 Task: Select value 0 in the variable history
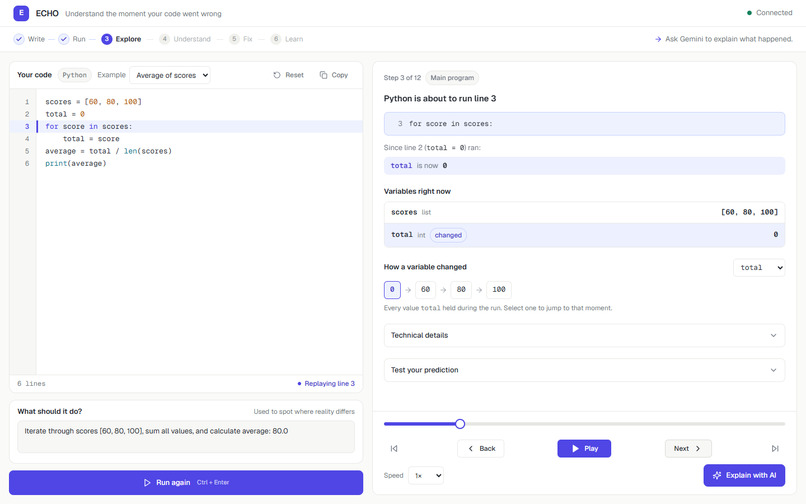pos(392,290)
